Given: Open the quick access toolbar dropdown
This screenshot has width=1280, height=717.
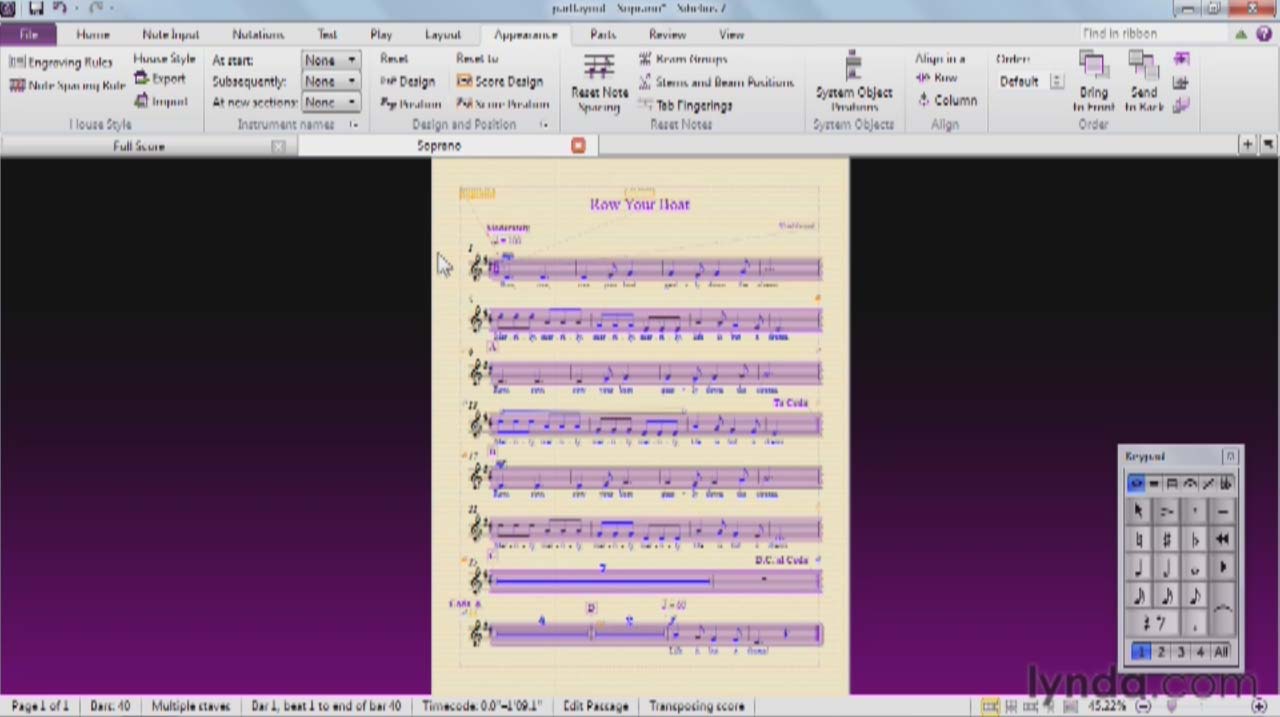Looking at the screenshot, I should (113, 9).
